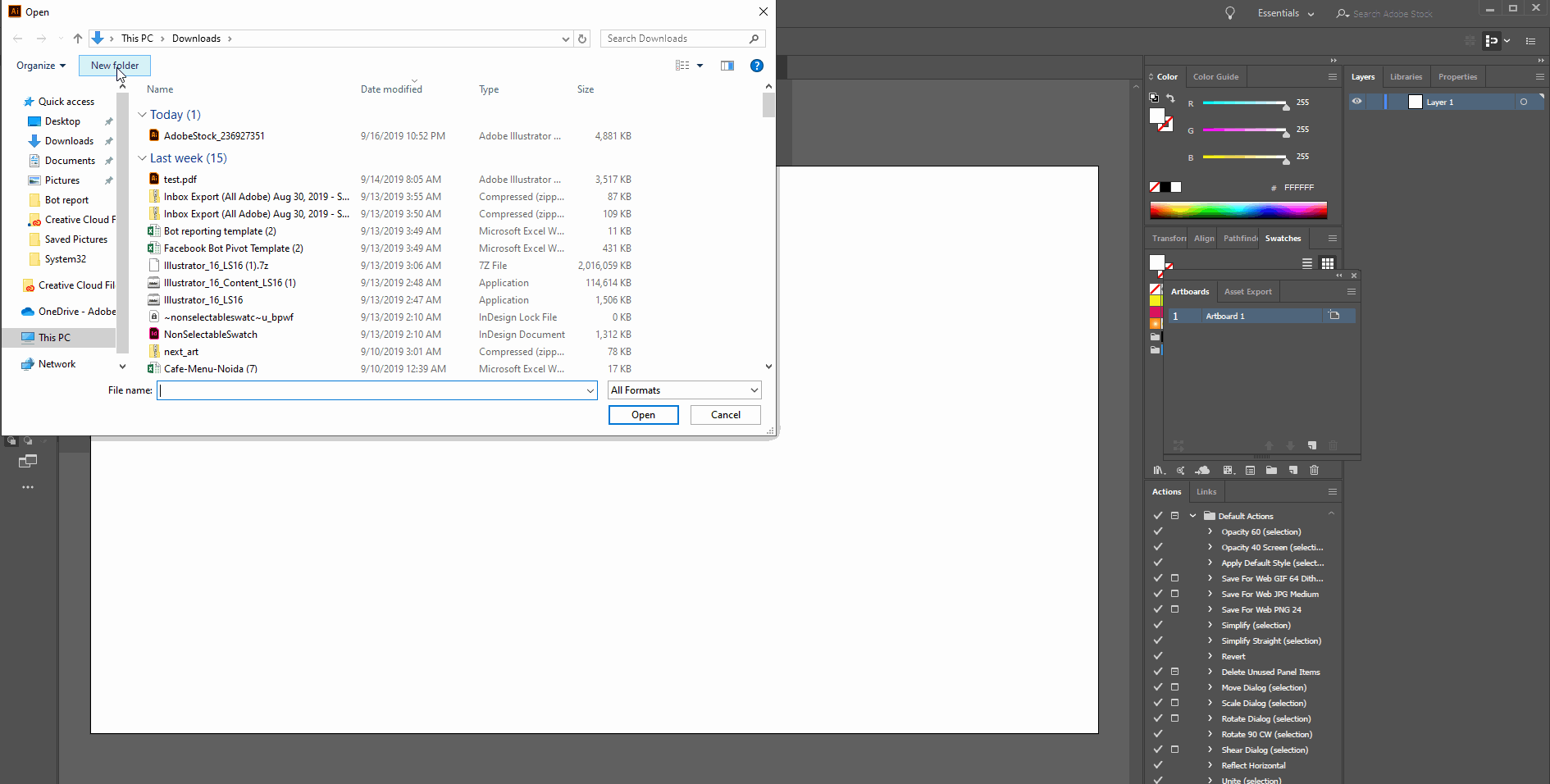This screenshot has height=784, width=1550.
Task: Click the Delete Swatch trash icon
Action: (1315, 471)
